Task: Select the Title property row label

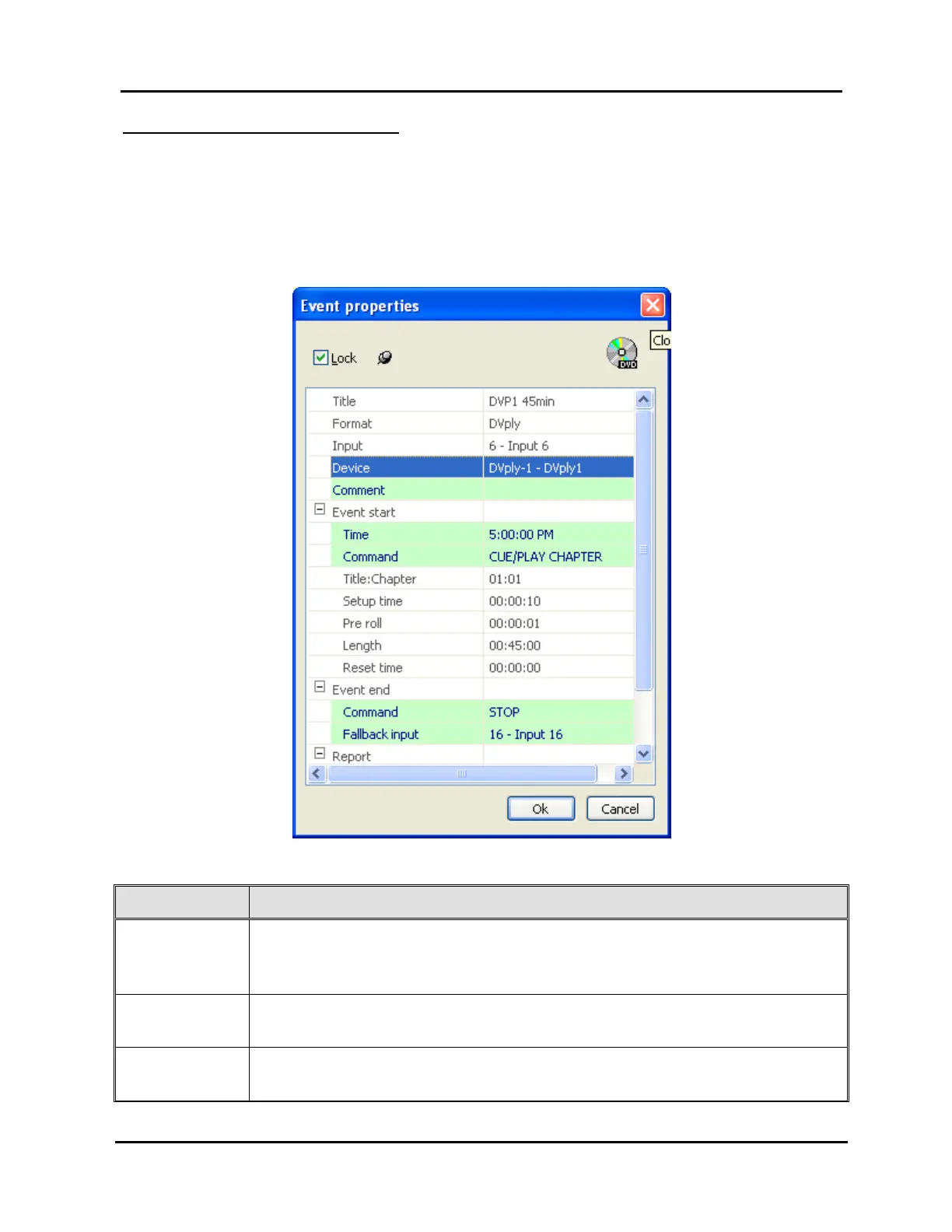Action: (344, 401)
